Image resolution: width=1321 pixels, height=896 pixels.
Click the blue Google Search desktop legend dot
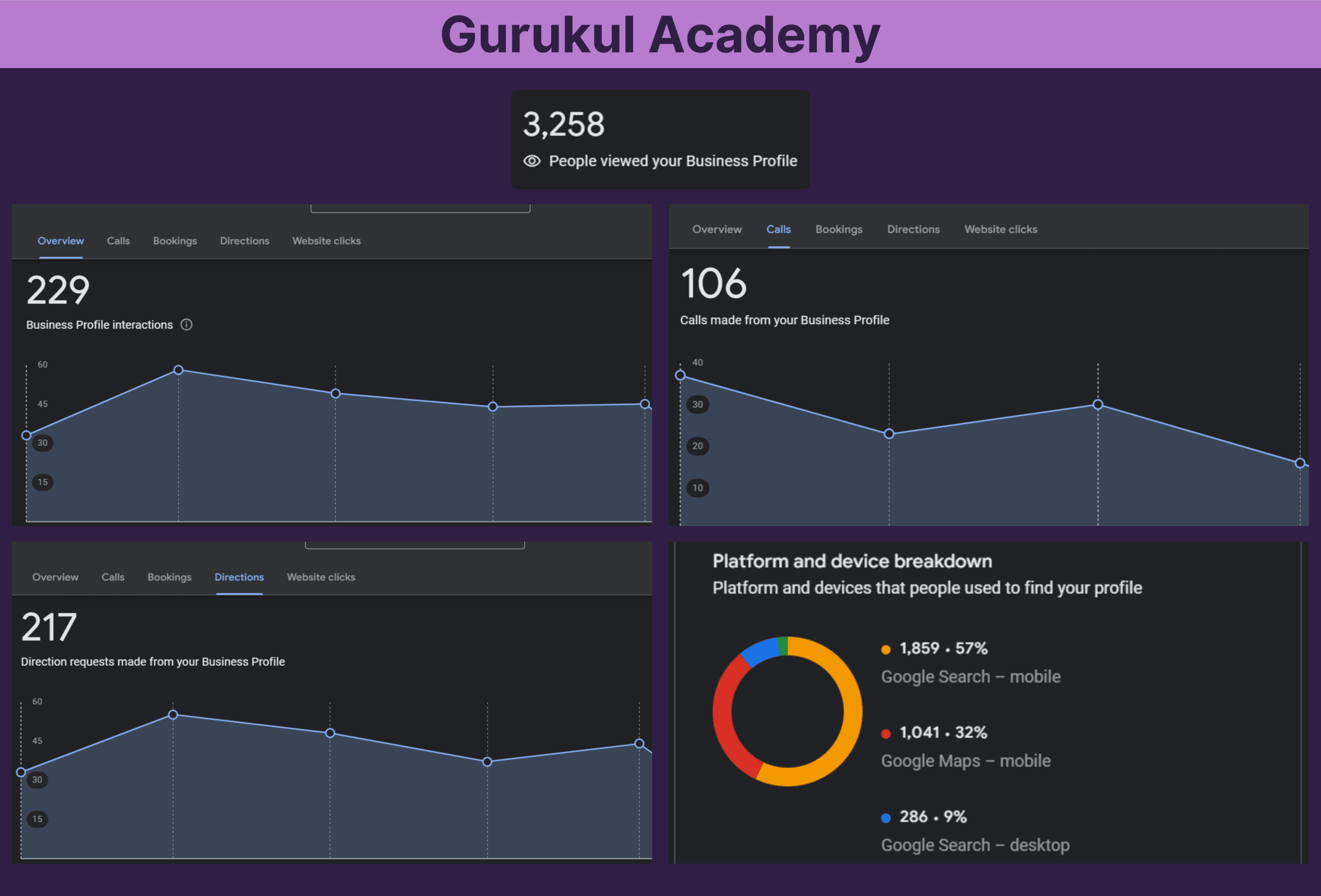click(x=885, y=818)
